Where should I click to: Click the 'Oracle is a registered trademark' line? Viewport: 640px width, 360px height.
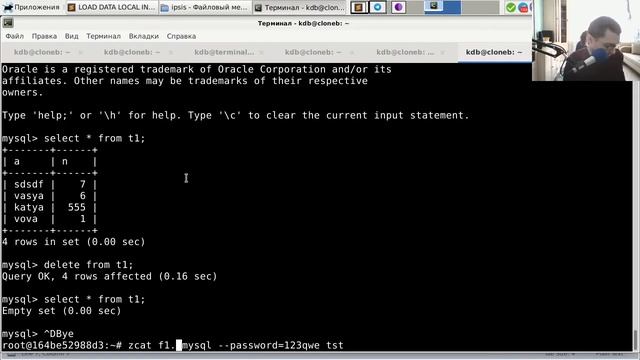(197, 69)
